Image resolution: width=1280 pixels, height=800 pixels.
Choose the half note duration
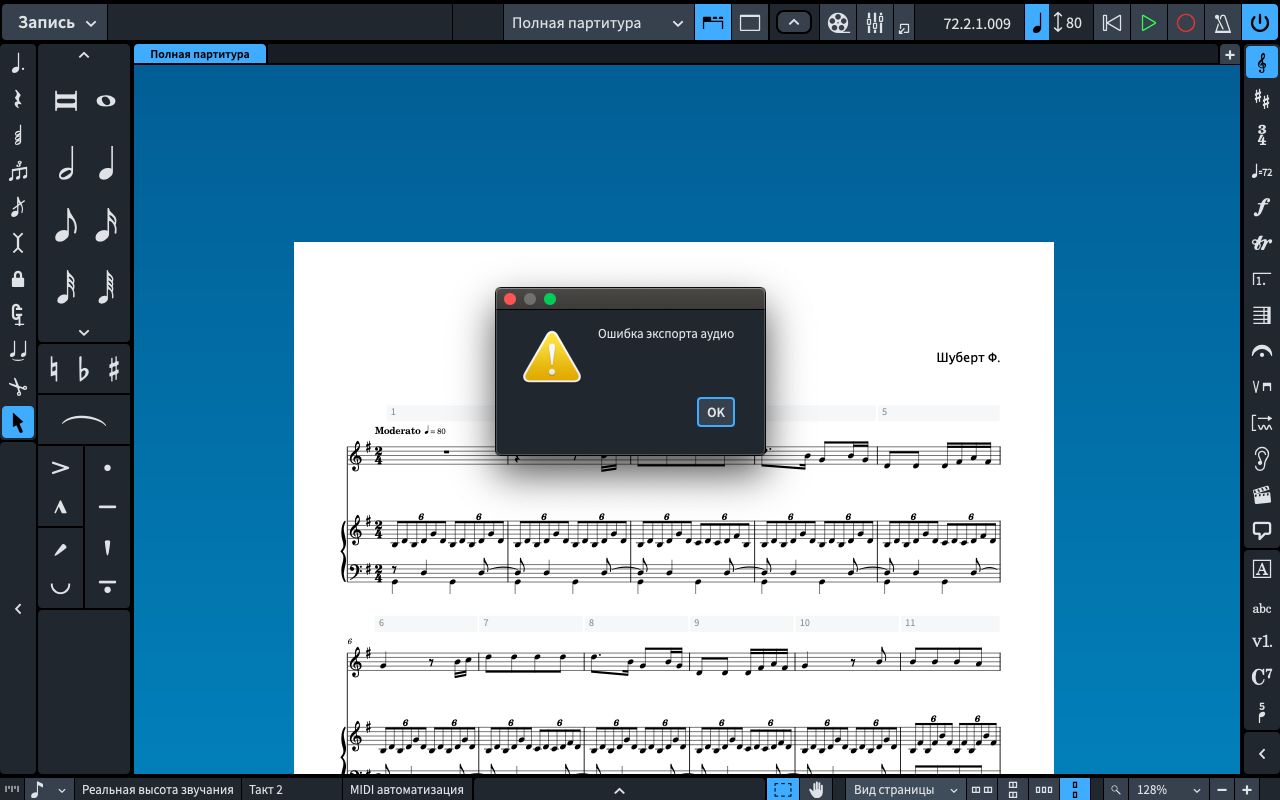pos(65,163)
